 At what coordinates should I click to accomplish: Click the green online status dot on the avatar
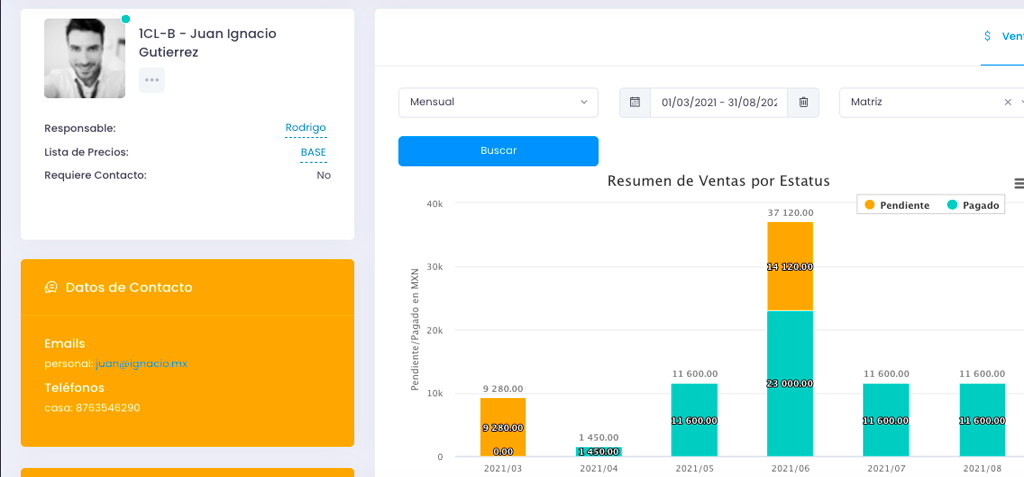click(125, 19)
